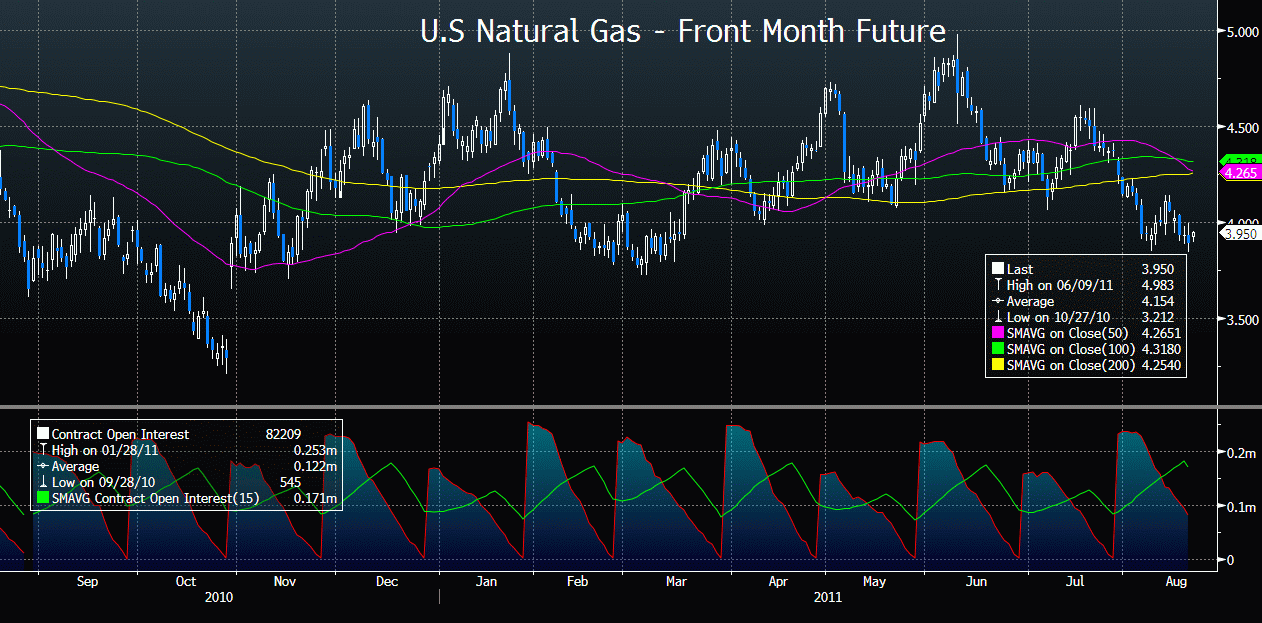
Task: Click the Average icon in price legend
Action: 998,301
